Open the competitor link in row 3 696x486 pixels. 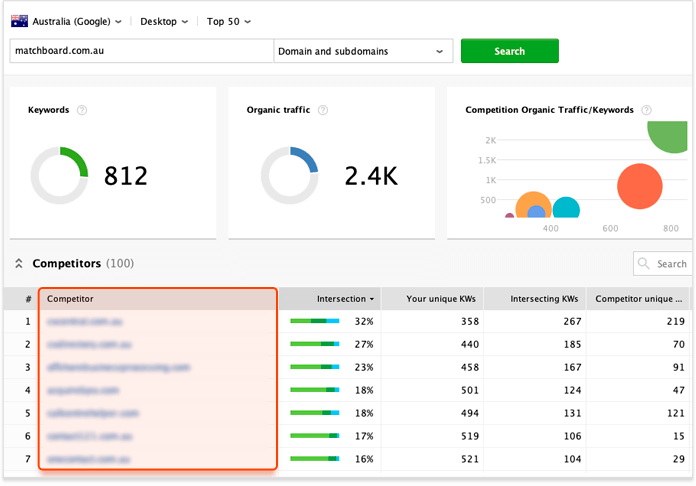[x=118, y=367]
